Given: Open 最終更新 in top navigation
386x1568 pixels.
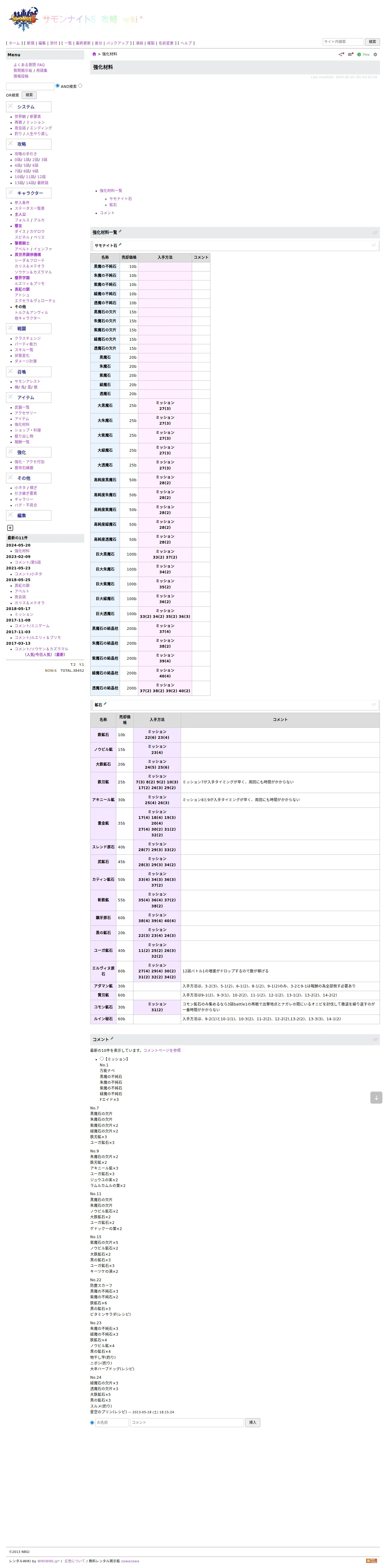Looking at the screenshot, I should pos(83,43).
